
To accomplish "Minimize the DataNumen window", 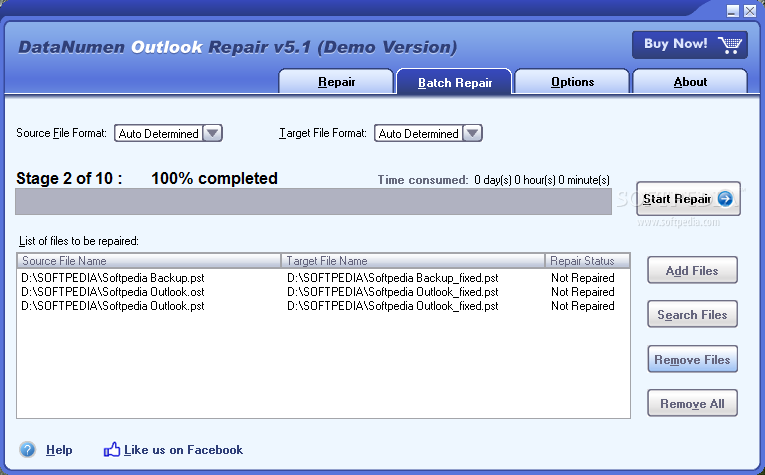I will pyautogui.click(x=733, y=11).
